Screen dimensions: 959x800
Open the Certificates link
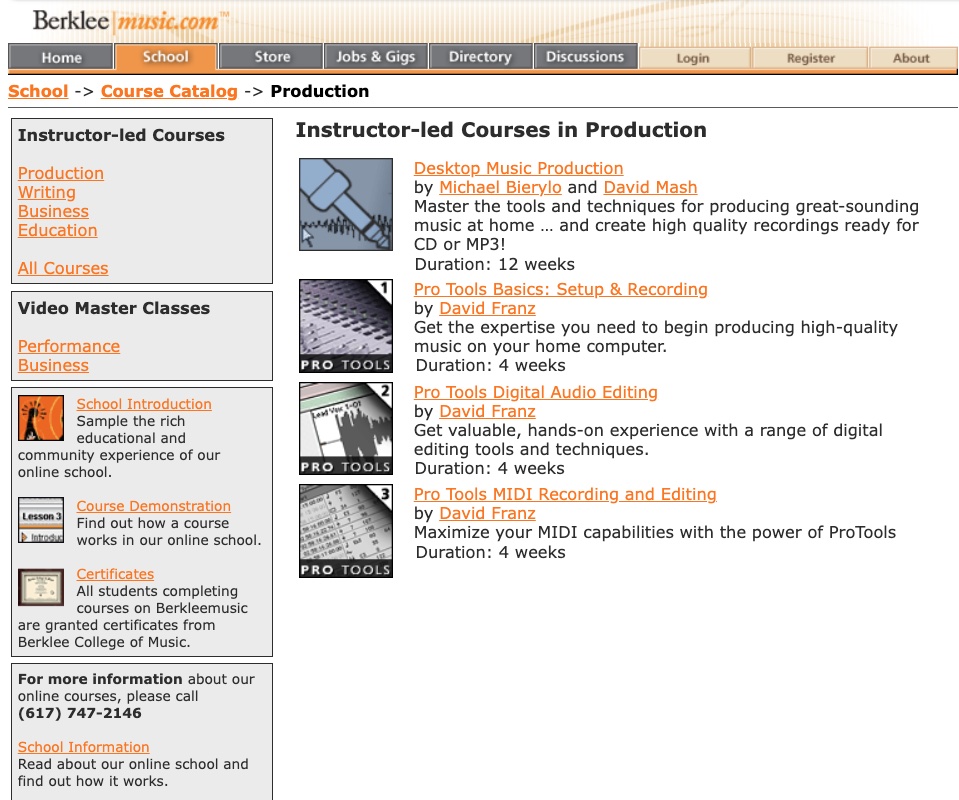115,574
